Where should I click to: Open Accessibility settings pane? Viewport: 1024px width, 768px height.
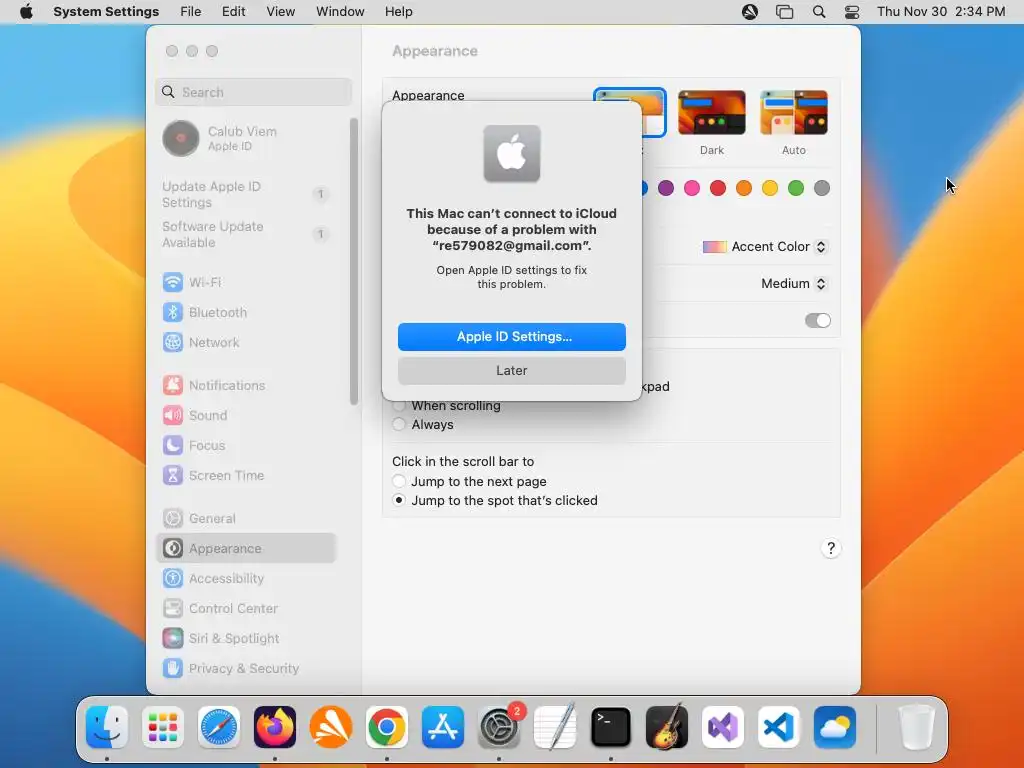(246, 579)
